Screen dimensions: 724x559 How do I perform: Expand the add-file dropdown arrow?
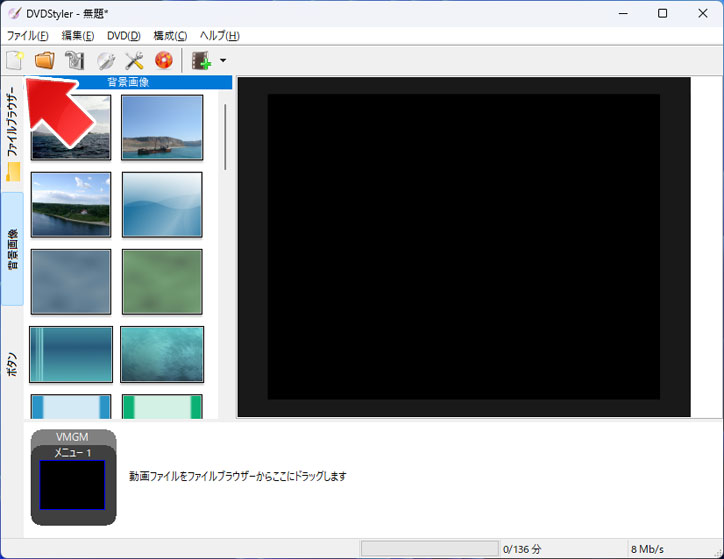tap(223, 60)
